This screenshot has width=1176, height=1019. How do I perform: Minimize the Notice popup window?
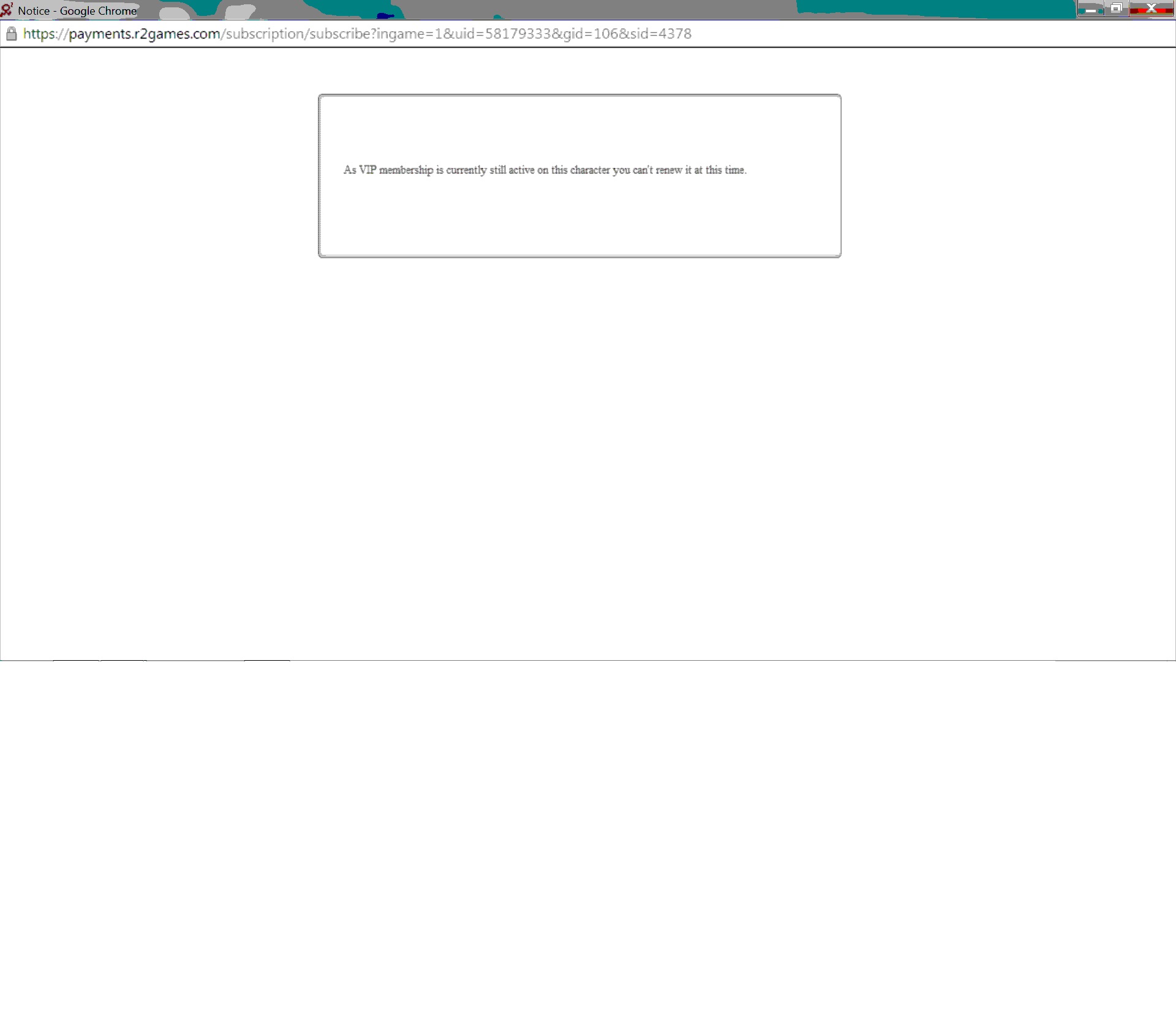pos(1090,9)
